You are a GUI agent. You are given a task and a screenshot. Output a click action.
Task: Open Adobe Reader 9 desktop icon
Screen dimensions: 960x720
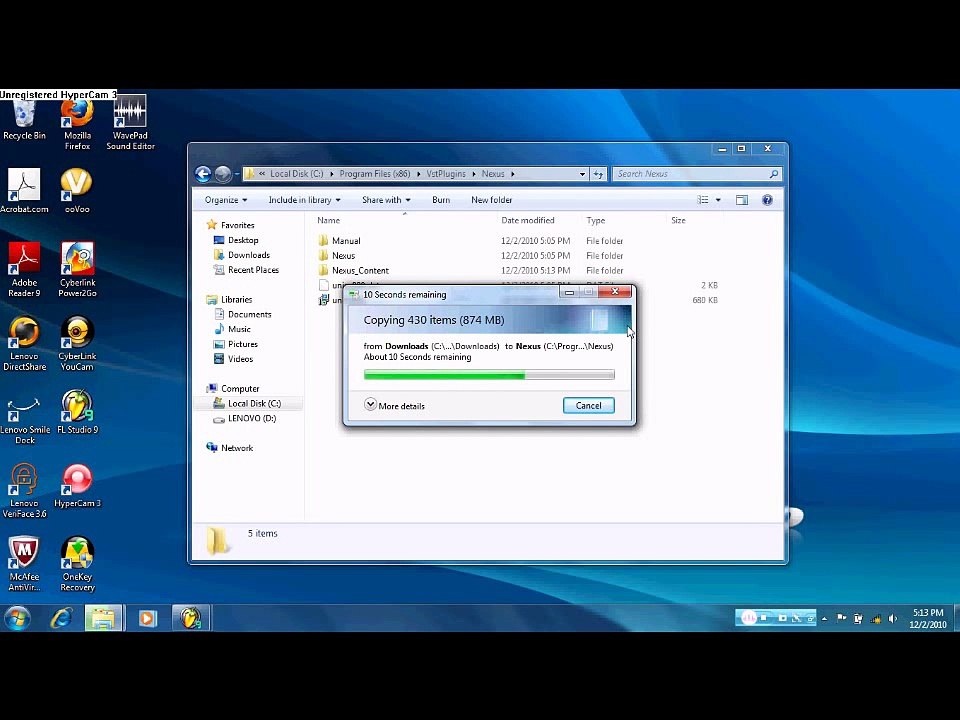(24, 269)
